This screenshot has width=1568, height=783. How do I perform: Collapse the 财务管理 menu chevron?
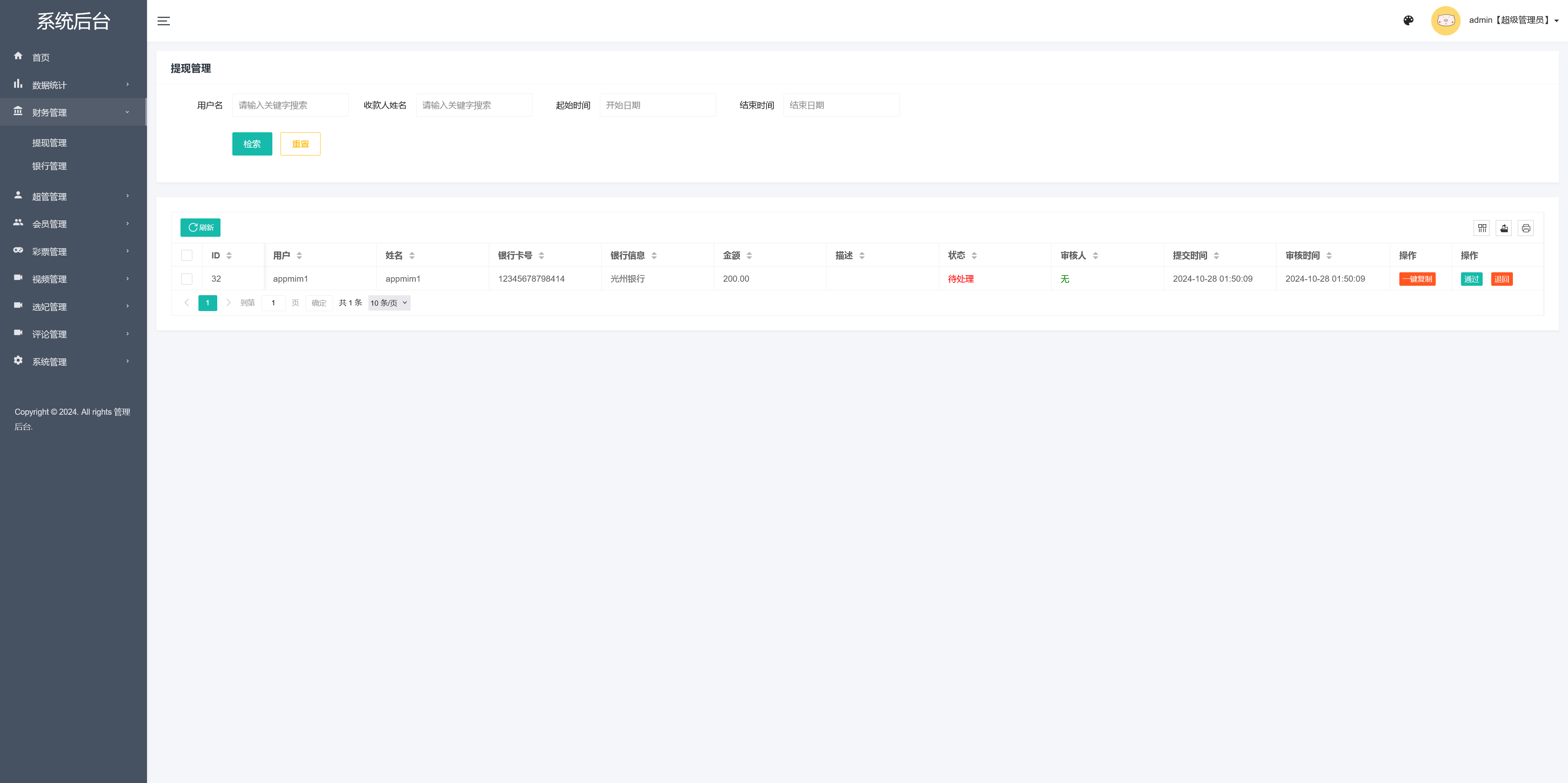[127, 112]
